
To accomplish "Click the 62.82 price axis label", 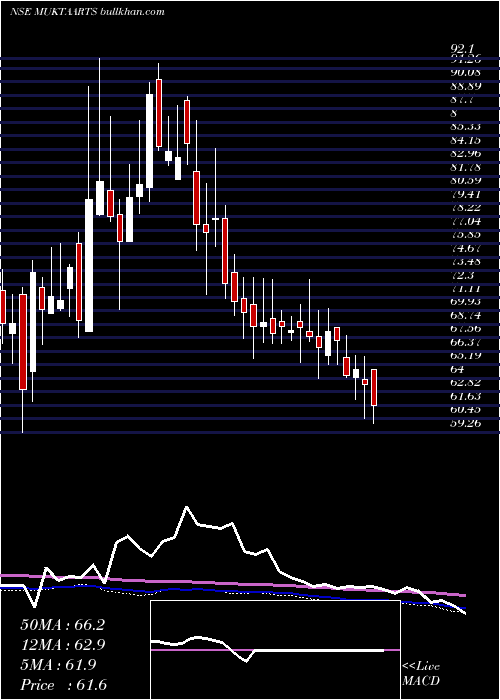I will [465, 383].
